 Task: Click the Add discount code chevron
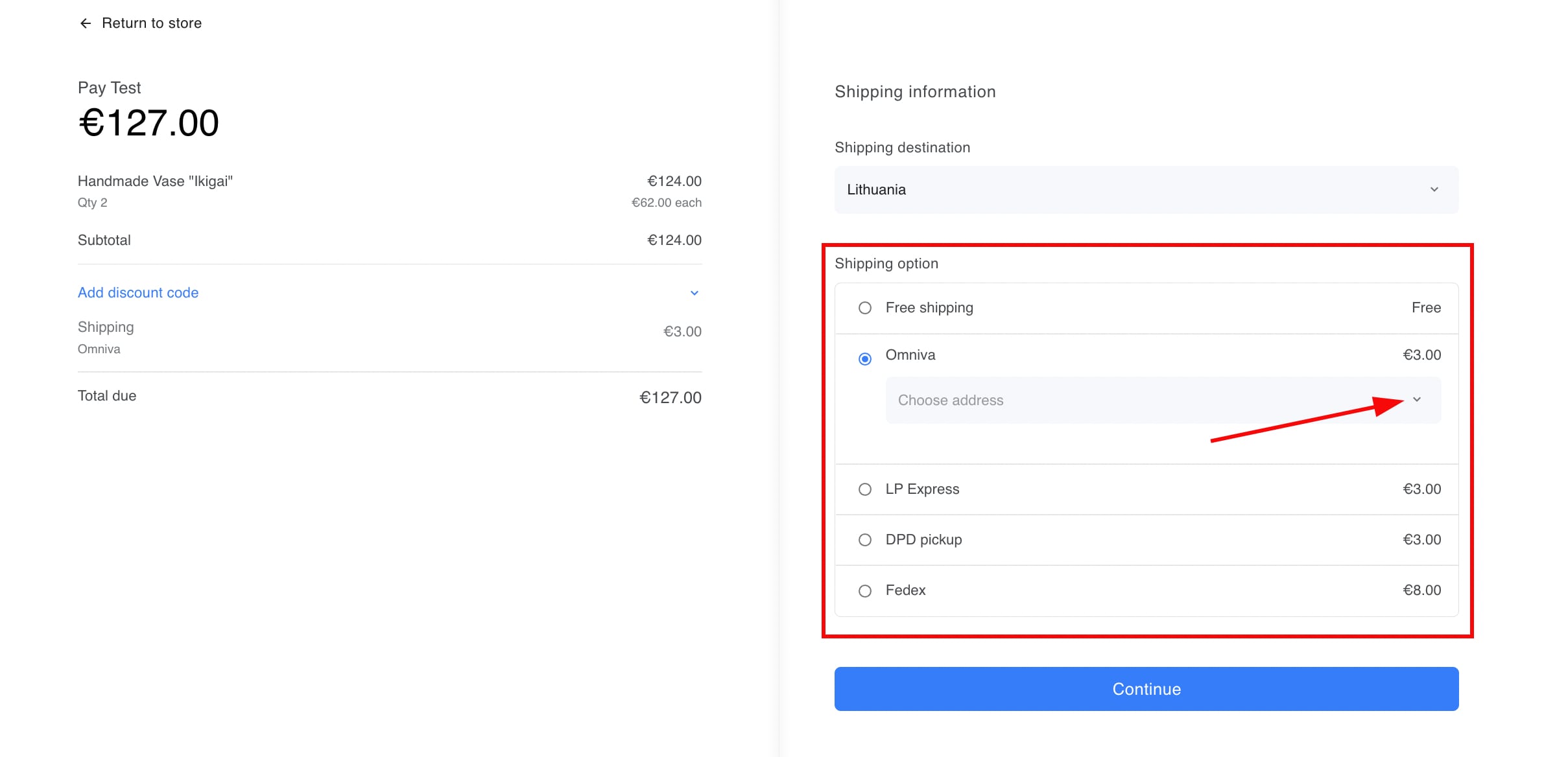(695, 292)
